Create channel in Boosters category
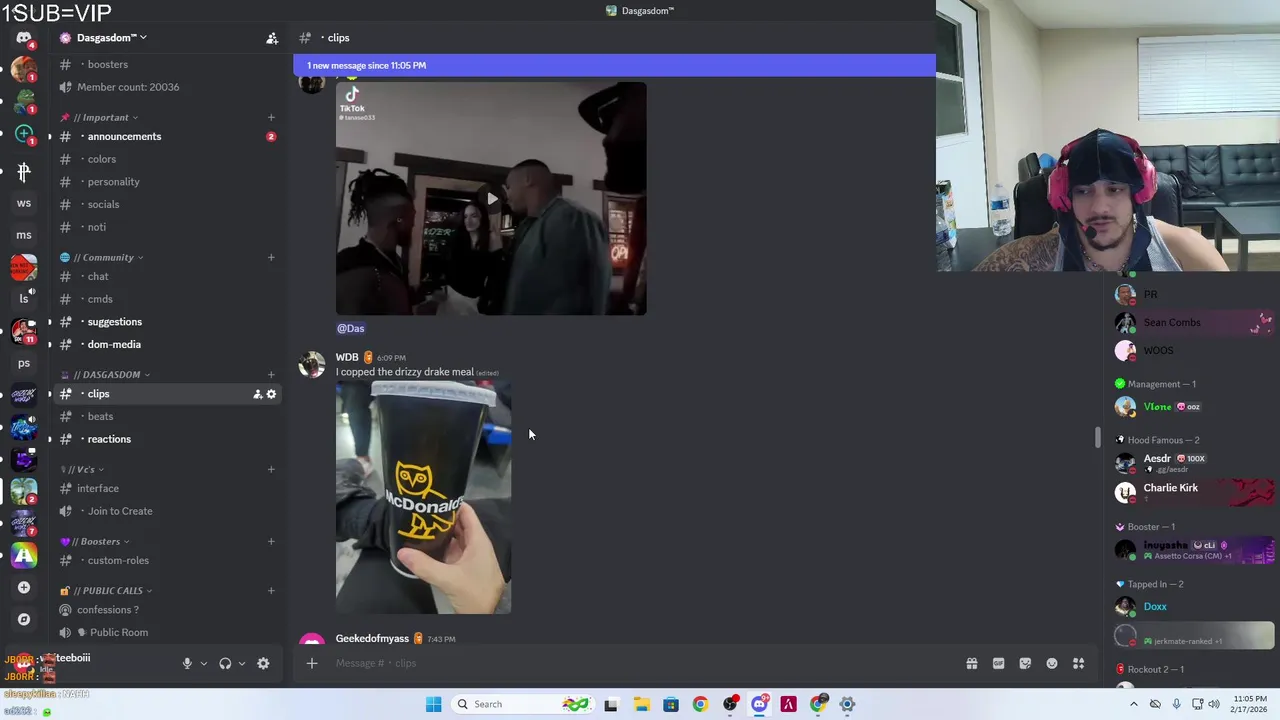Viewport: 1280px width, 720px height. [x=271, y=541]
